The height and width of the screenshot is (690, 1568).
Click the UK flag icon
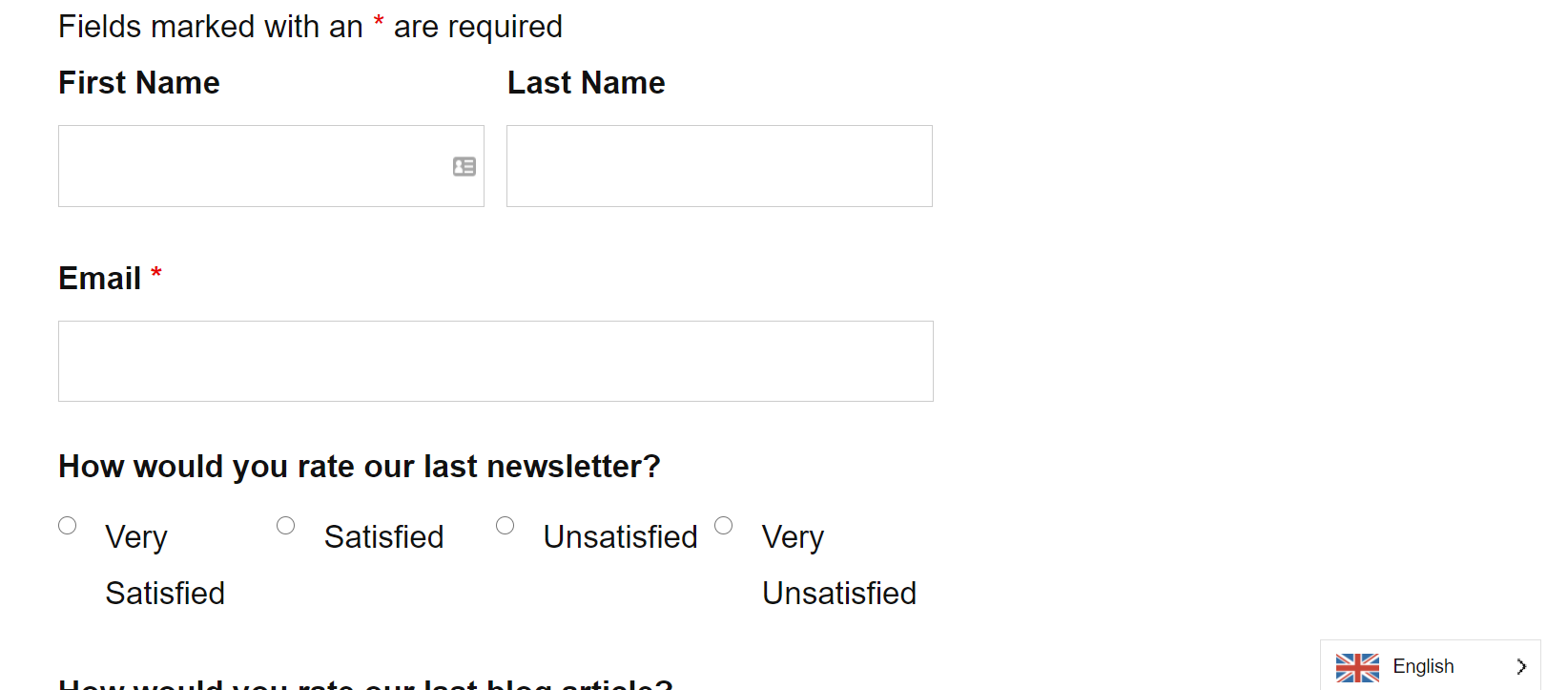pos(1357,667)
